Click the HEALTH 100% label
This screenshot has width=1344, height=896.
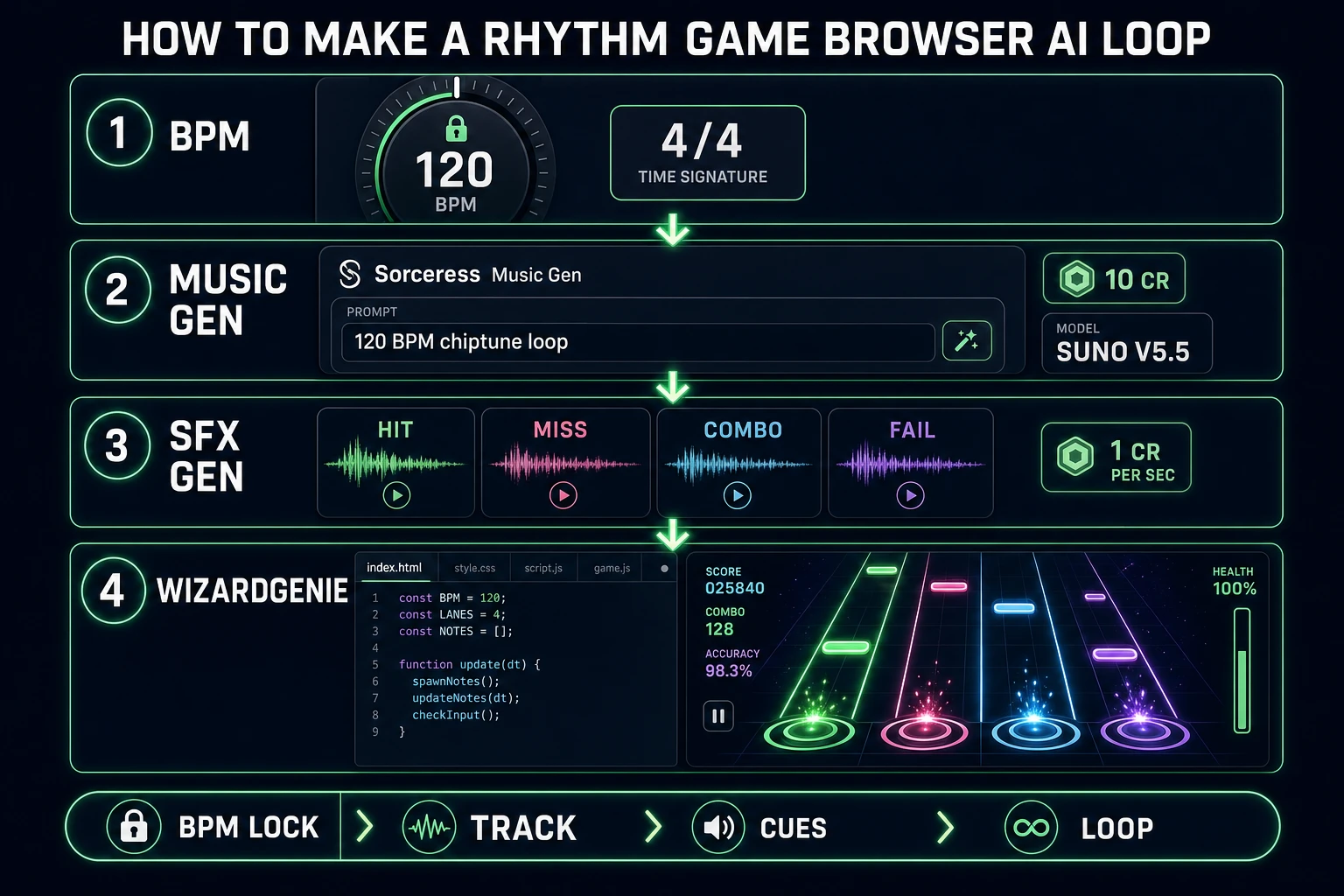(x=1234, y=581)
